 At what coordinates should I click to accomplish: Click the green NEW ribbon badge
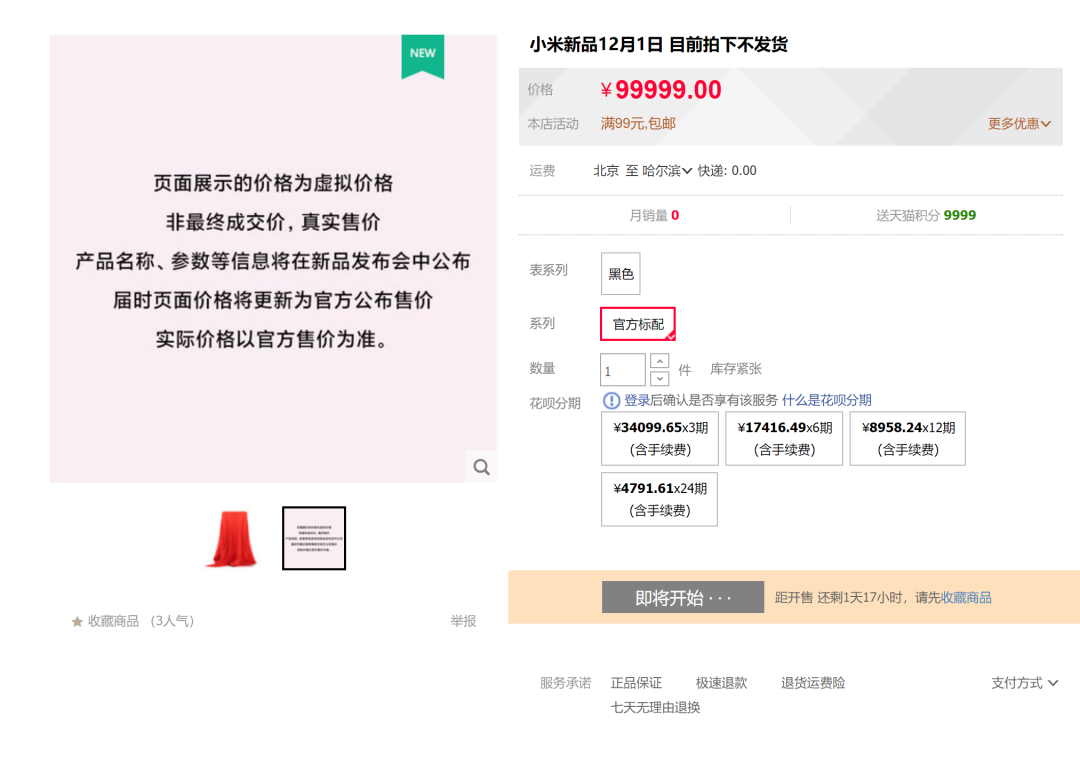(423, 56)
